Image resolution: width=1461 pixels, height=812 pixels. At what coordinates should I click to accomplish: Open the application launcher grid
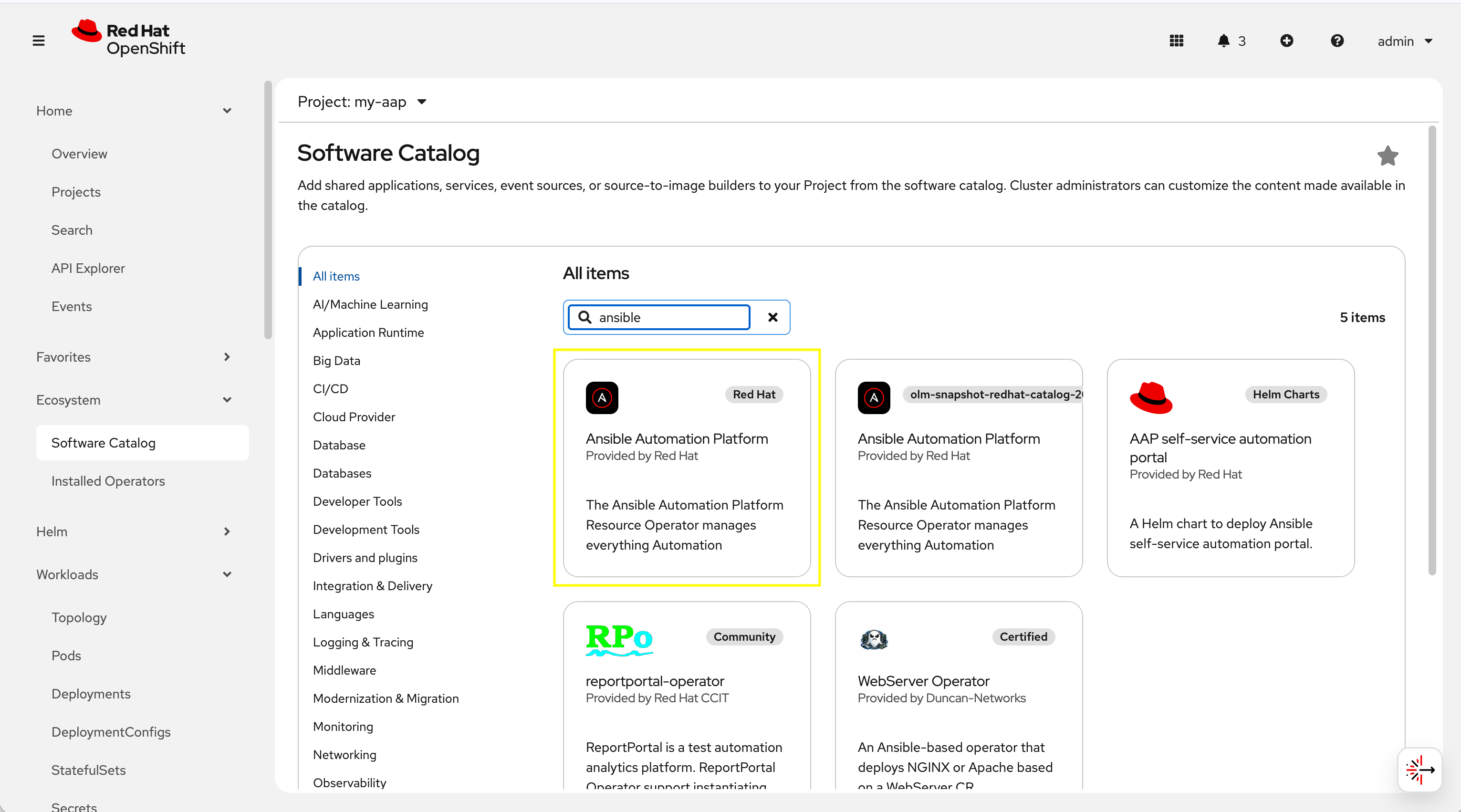[x=1177, y=40]
